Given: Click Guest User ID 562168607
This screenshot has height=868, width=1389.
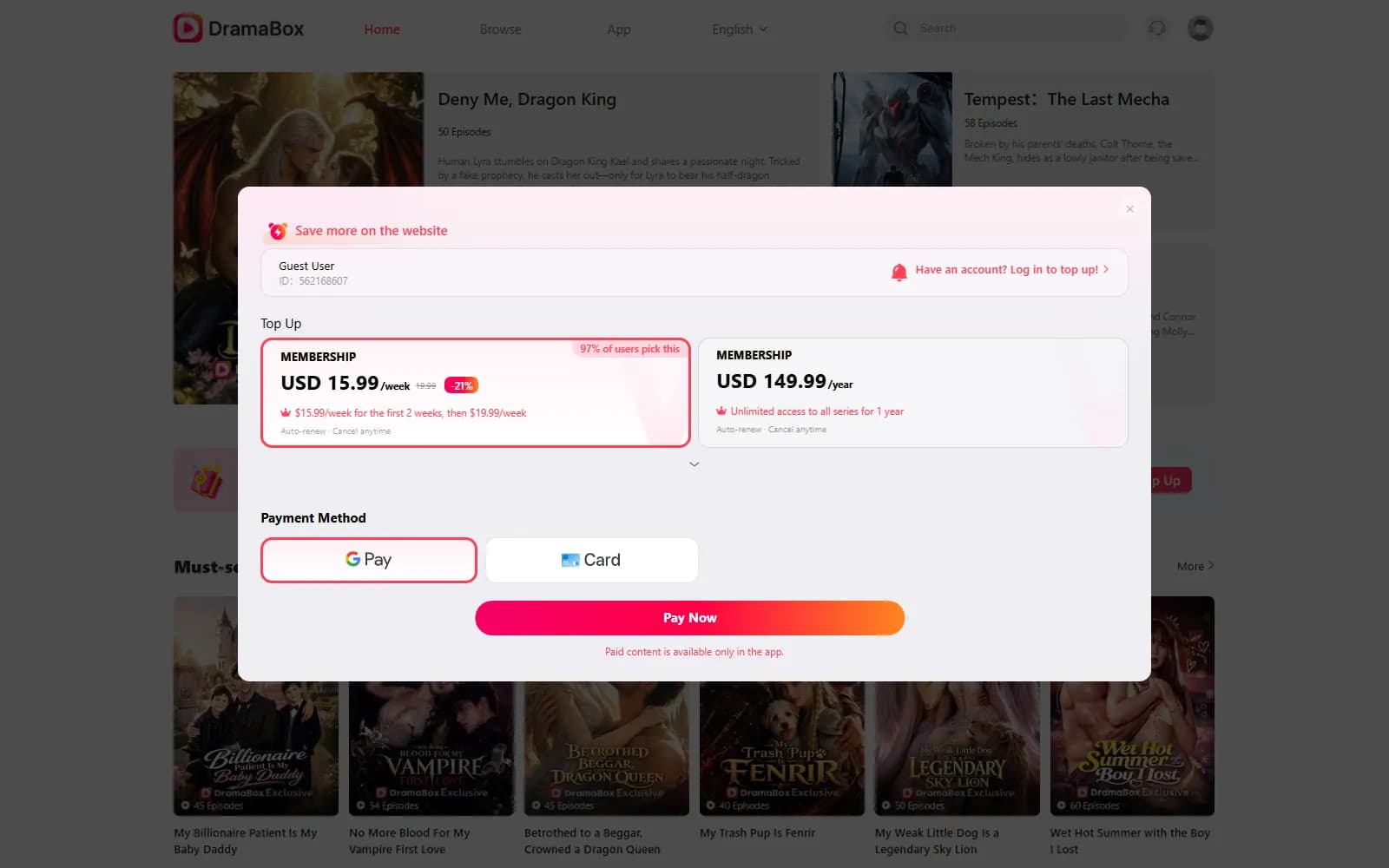Looking at the screenshot, I should [313, 273].
